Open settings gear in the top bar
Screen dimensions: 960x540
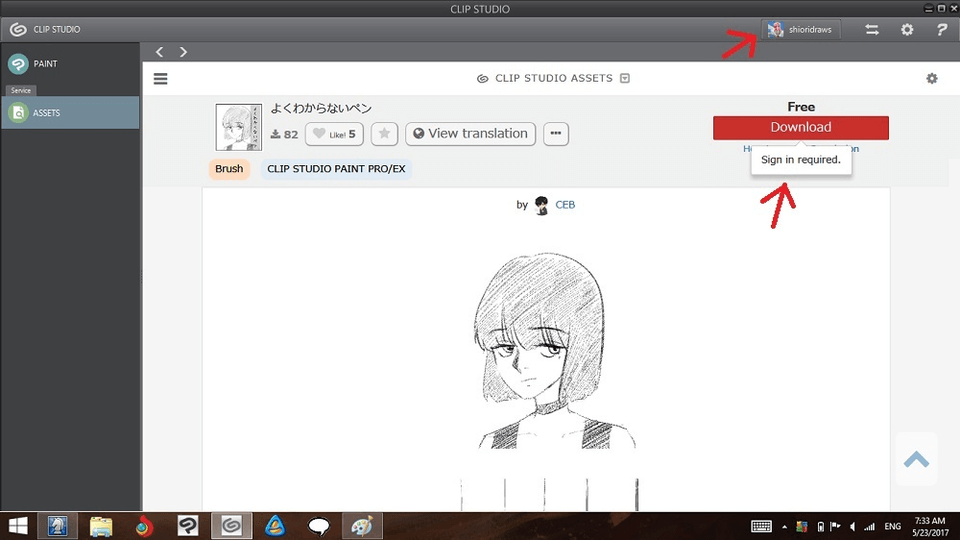point(907,29)
